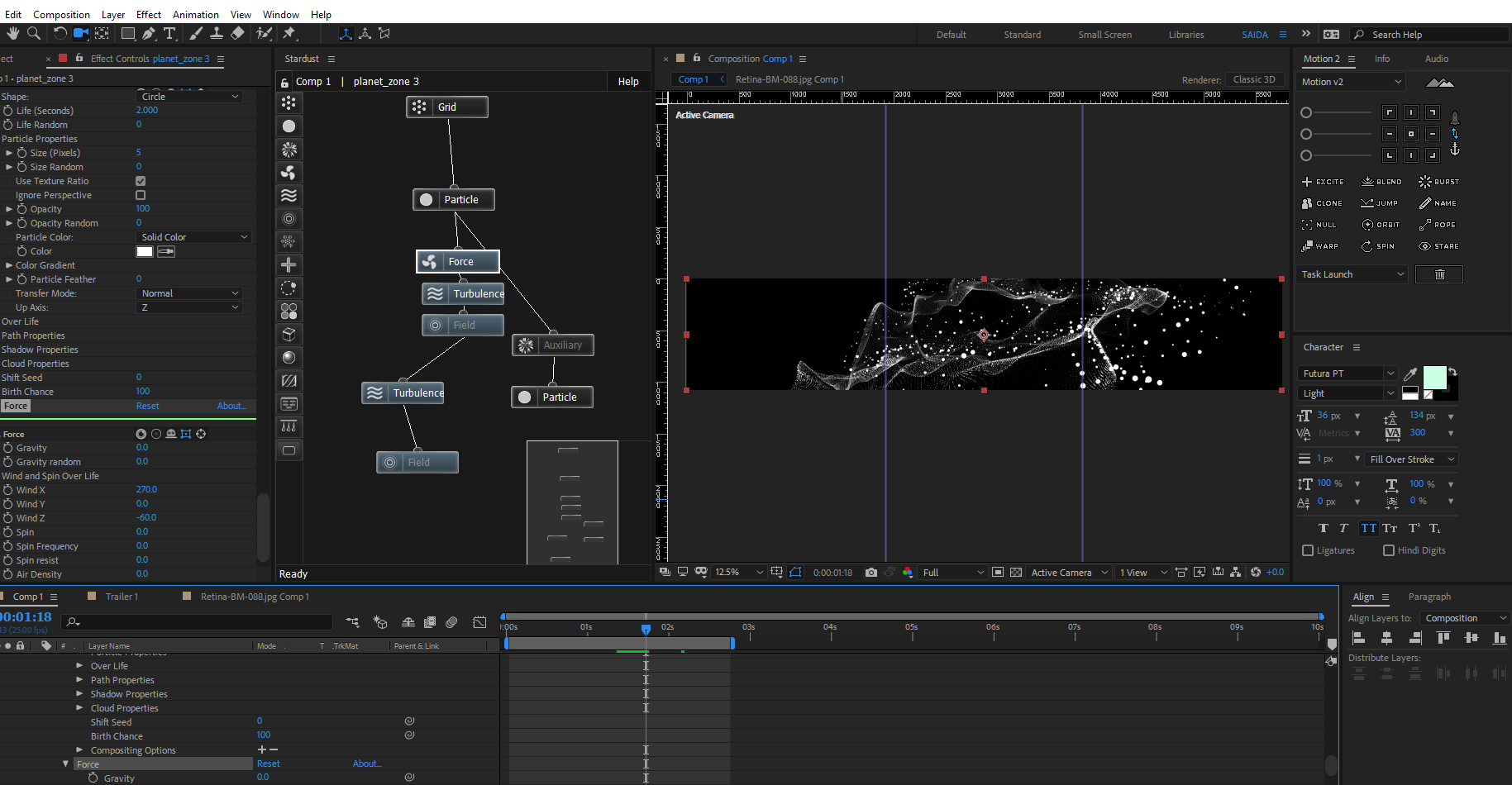This screenshot has height=785, width=1512.
Task: Open the Effect menu
Action: [148, 14]
